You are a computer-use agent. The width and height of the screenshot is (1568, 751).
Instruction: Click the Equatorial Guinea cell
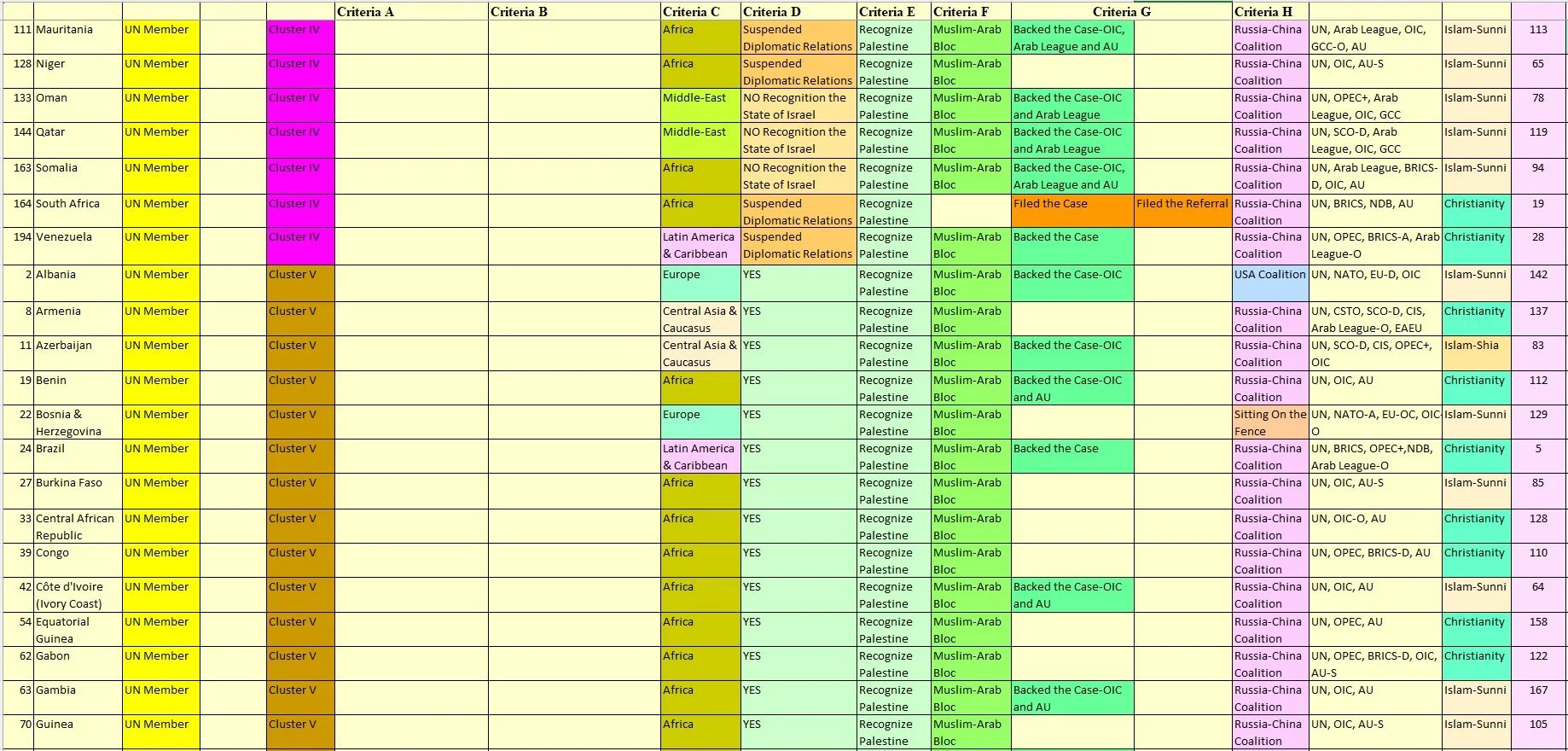pyautogui.click(x=78, y=630)
